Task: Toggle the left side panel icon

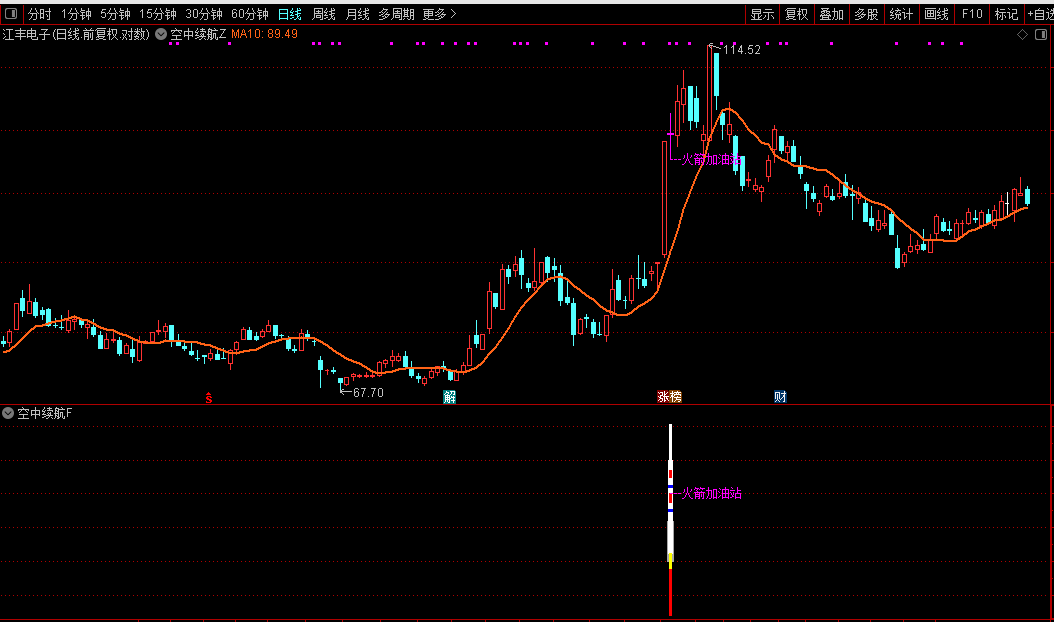Action: [11, 14]
